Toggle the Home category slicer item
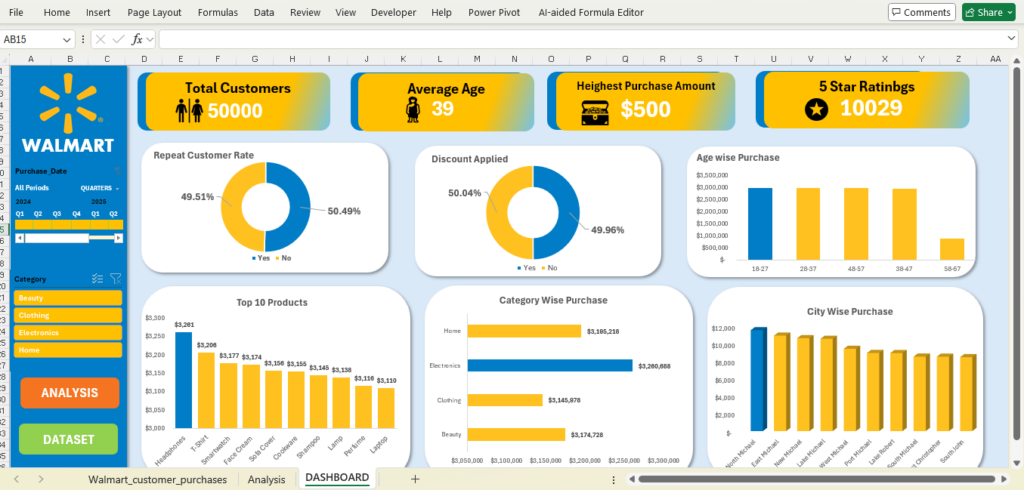Image resolution: width=1024 pixels, height=490 pixels. click(x=68, y=350)
